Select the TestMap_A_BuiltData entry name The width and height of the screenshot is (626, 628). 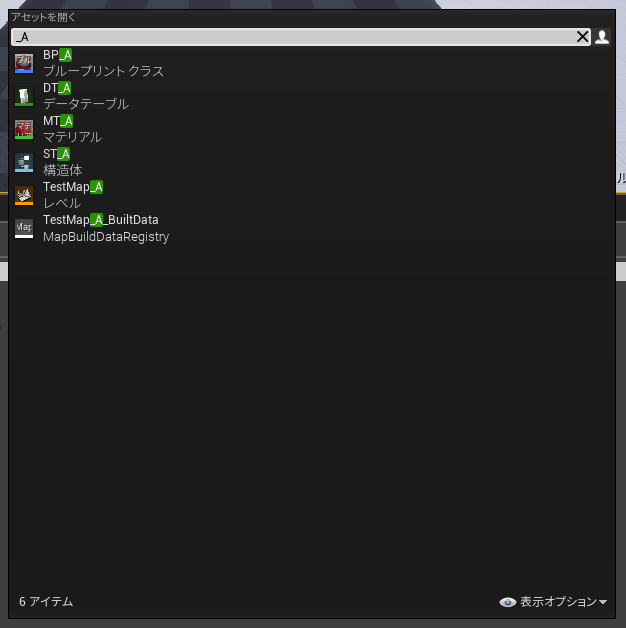click(101, 220)
